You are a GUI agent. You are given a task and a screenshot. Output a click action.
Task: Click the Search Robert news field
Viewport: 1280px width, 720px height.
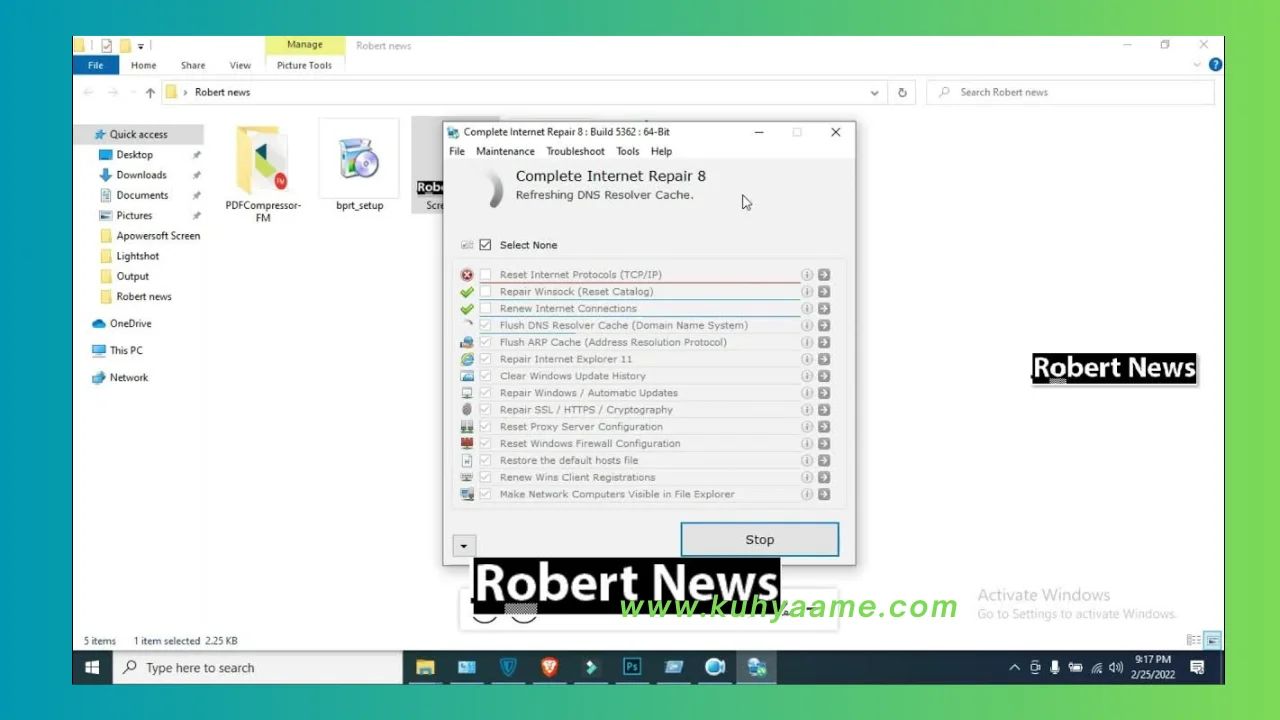(1070, 92)
